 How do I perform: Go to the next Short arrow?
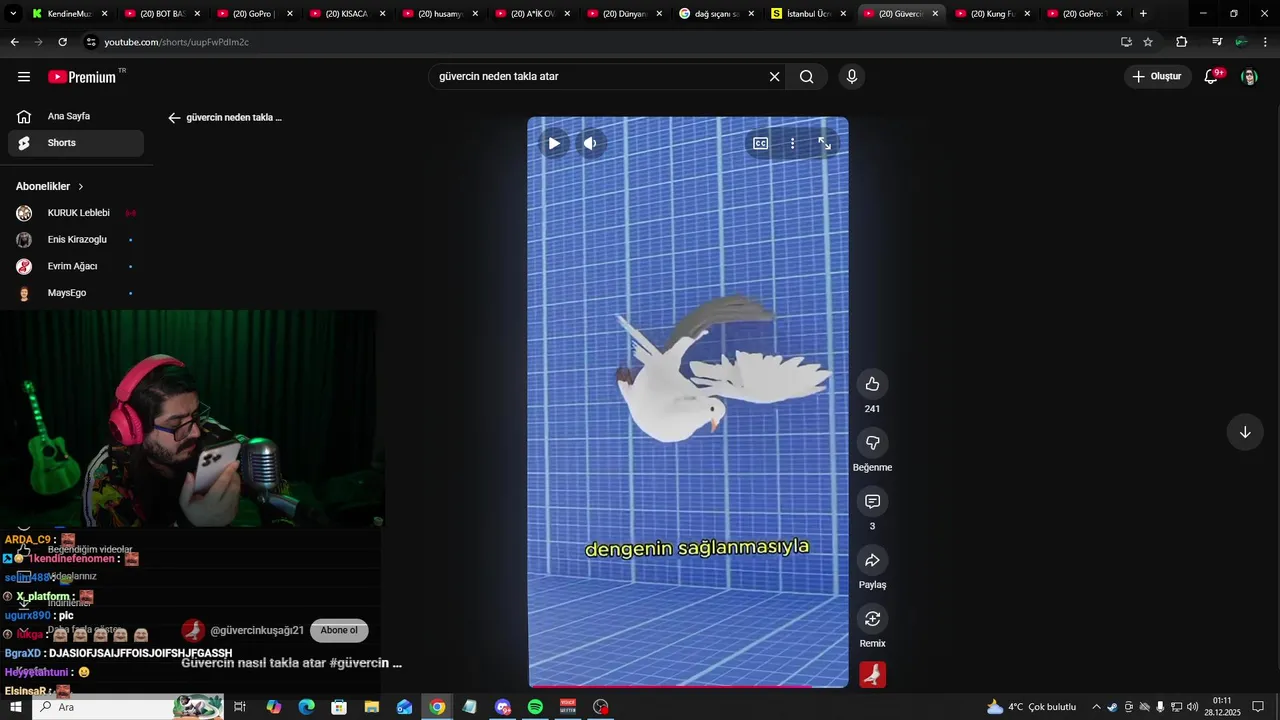1245,432
